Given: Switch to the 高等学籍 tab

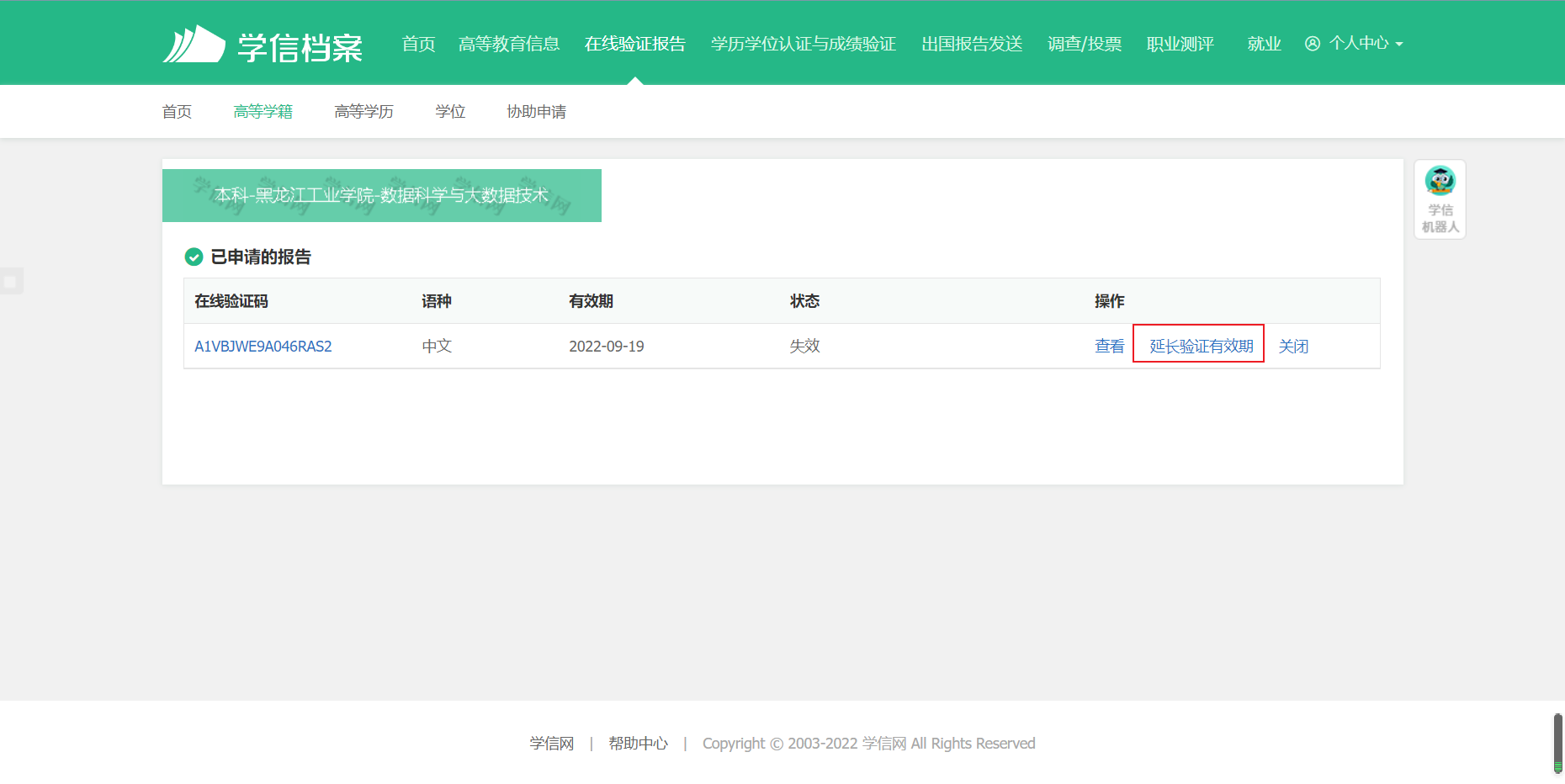Looking at the screenshot, I should point(263,112).
